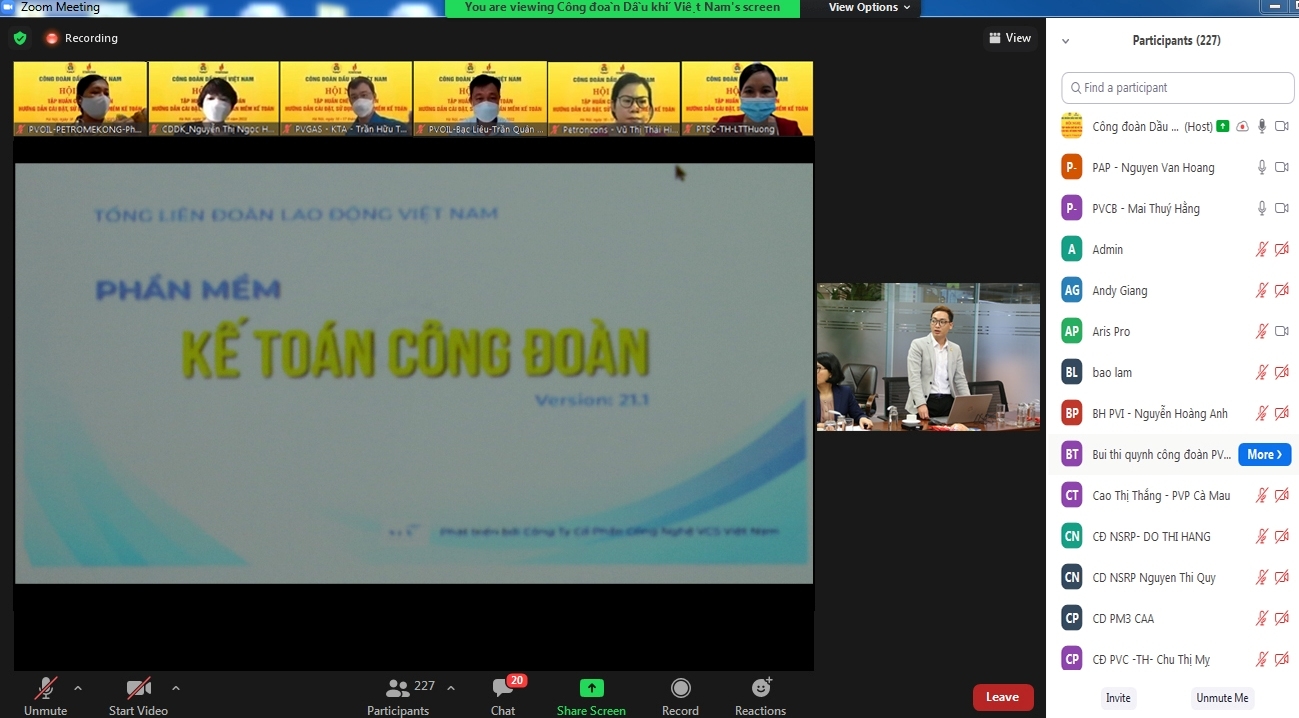The width and height of the screenshot is (1299, 718).
Task: Select CDDK Nguyễn Thị Ngọc video thumbnail
Action: pyautogui.click(x=213, y=98)
